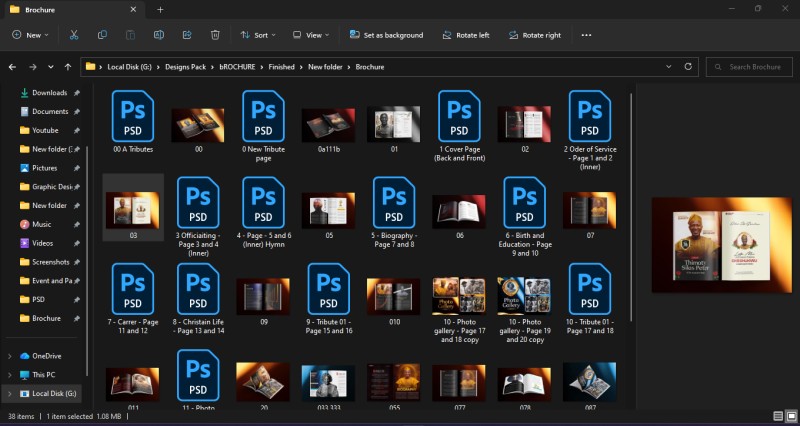Click Set as background button
Viewport: 800px width, 426px height.
(x=386, y=35)
